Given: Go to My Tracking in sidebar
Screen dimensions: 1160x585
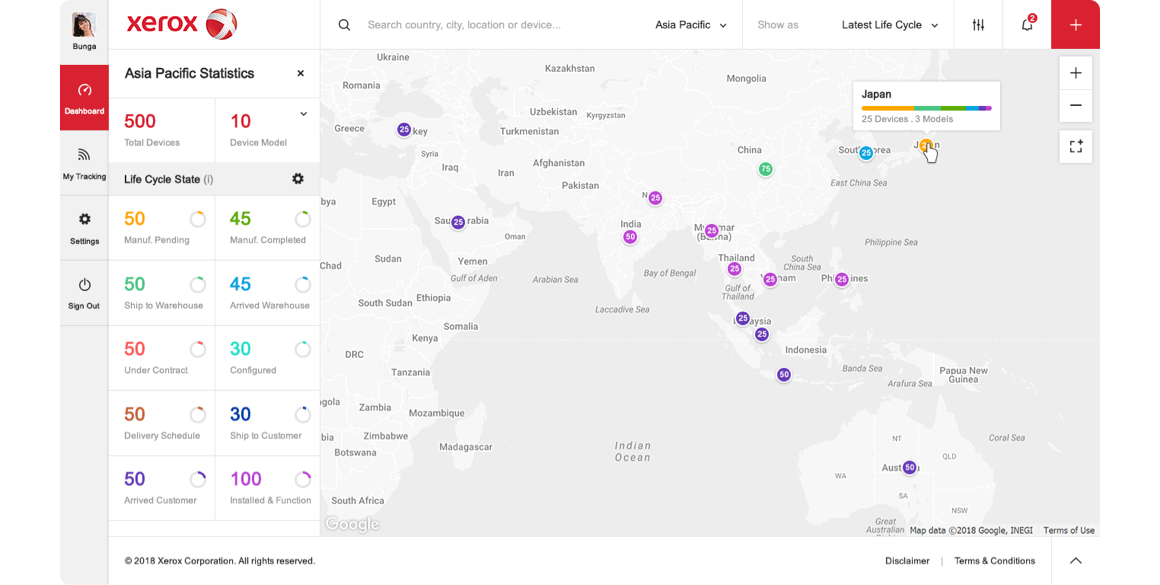Looking at the screenshot, I should pos(84,163).
